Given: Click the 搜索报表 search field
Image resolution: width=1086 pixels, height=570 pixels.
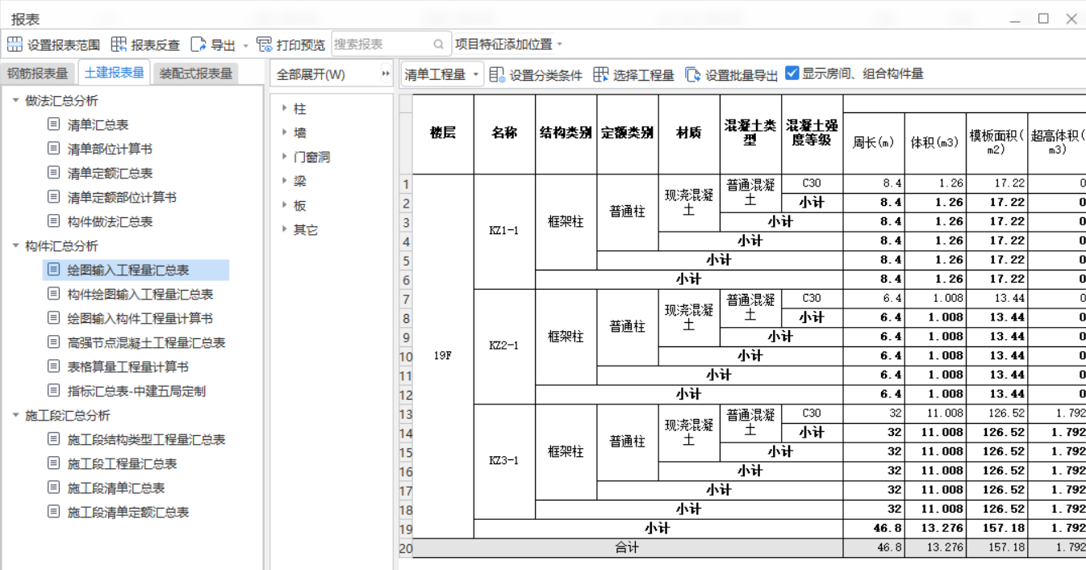Looking at the screenshot, I should pos(380,45).
